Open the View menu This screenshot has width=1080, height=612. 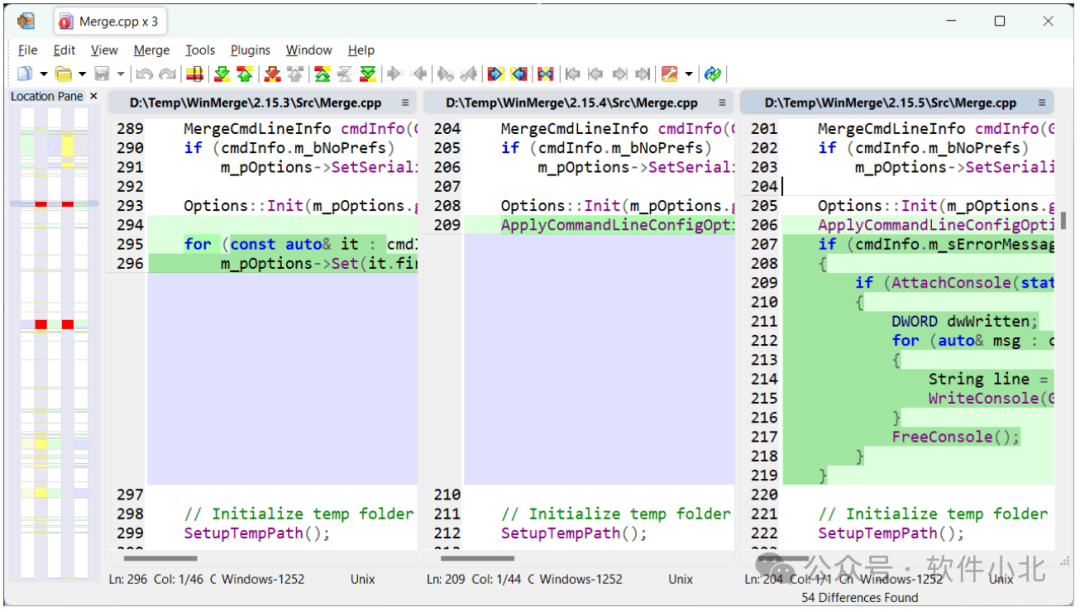pos(104,50)
